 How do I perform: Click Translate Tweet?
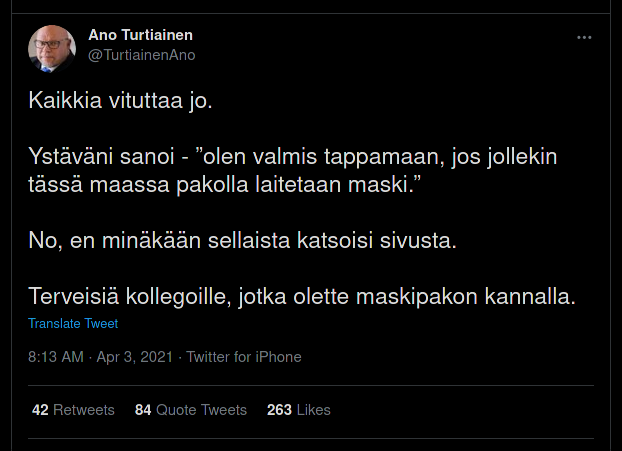tap(73, 324)
